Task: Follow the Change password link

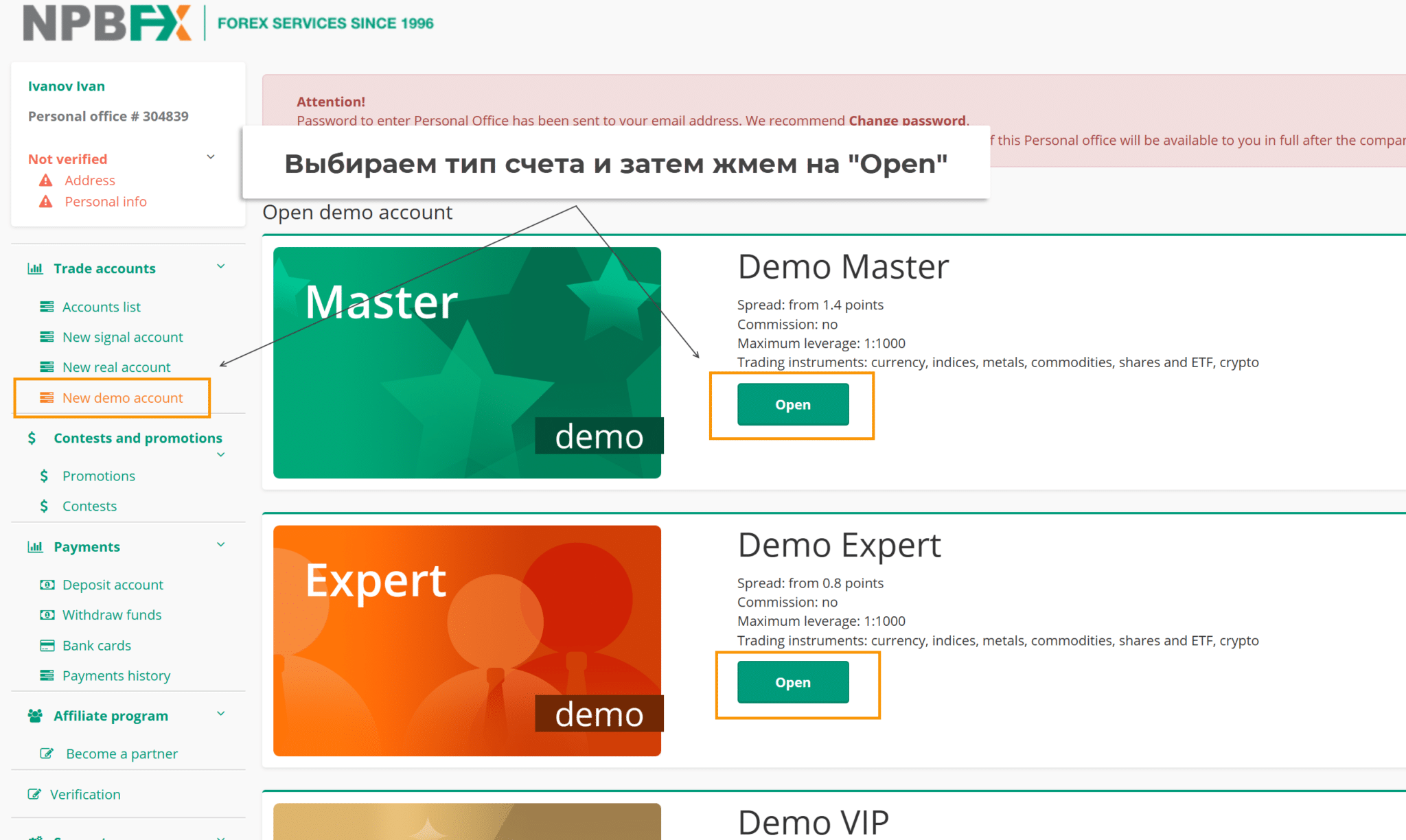Action: (907, 121)
